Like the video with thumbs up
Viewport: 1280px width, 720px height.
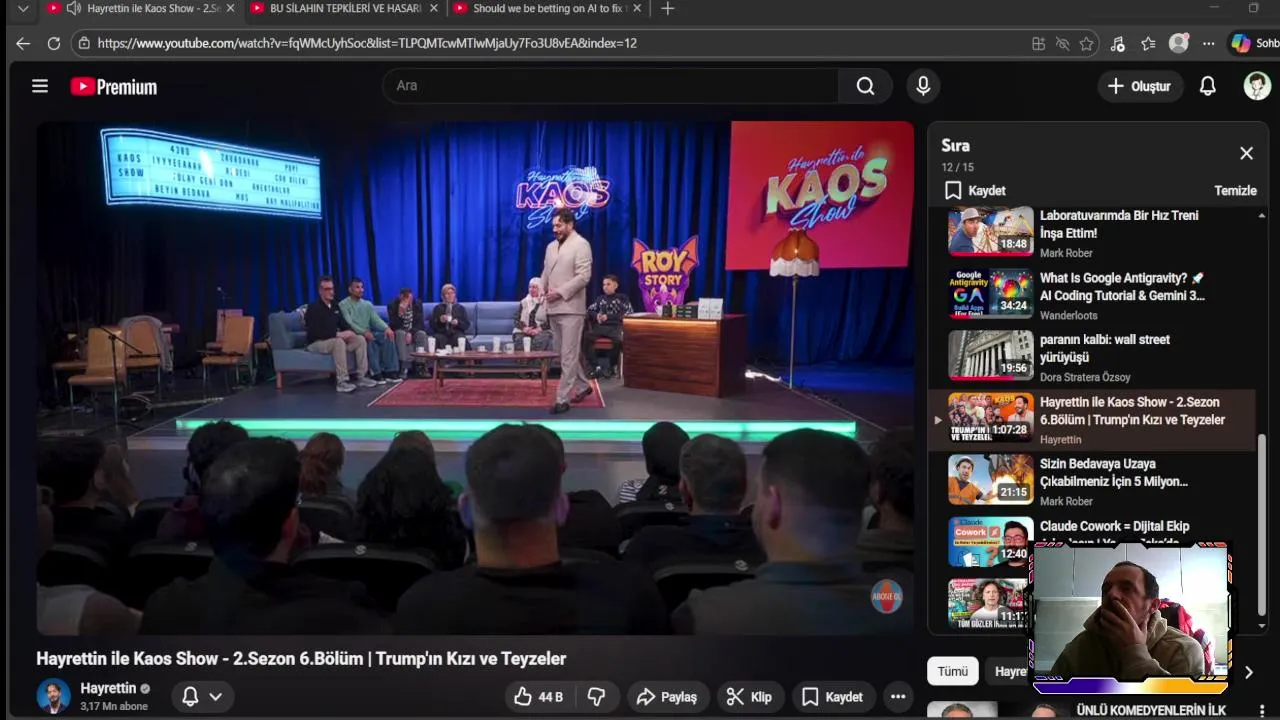pyautogui.click(x=540, y=697)
